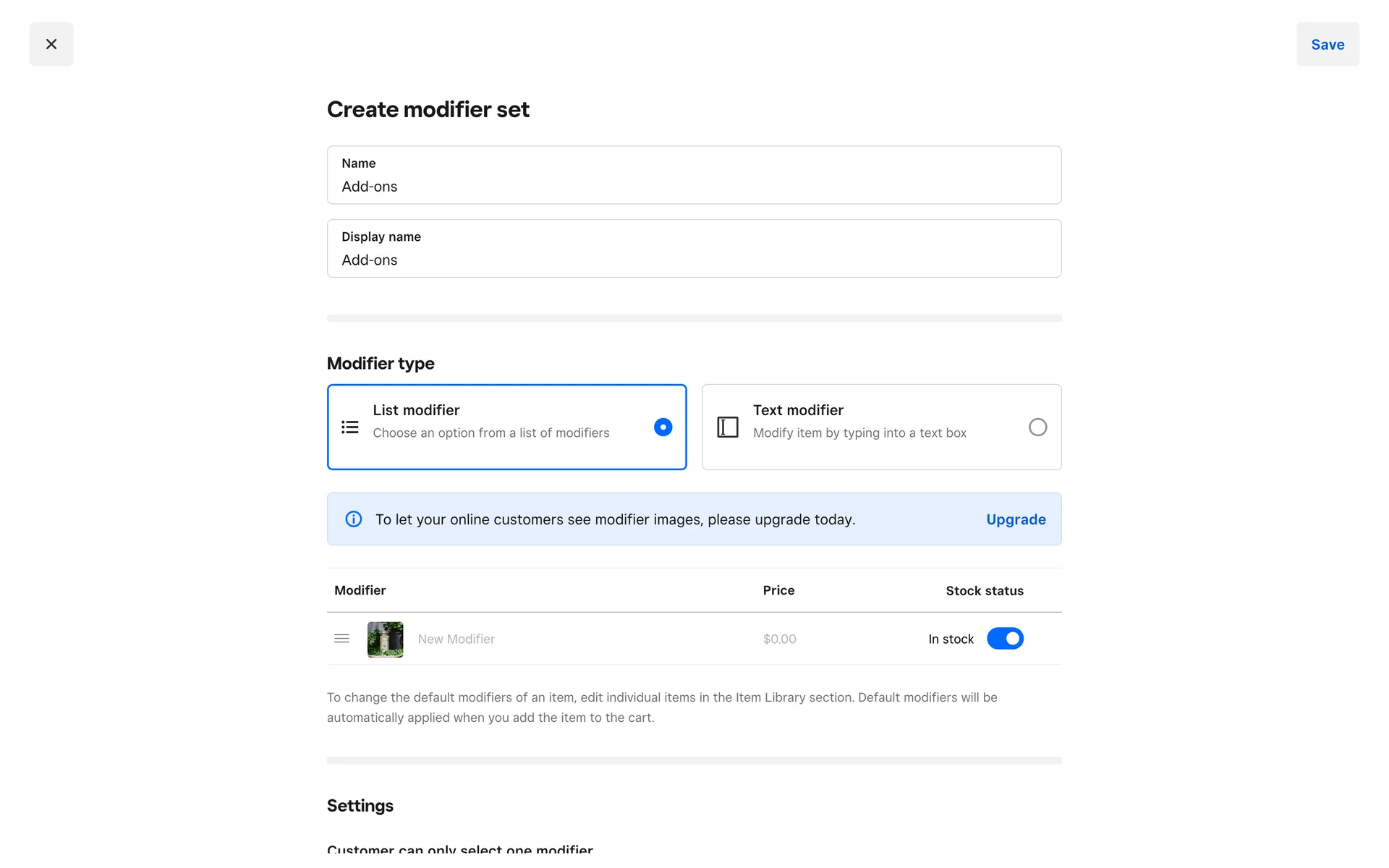
Task: Click the List modifier bullet-list icon
Action: pos(350,427)
